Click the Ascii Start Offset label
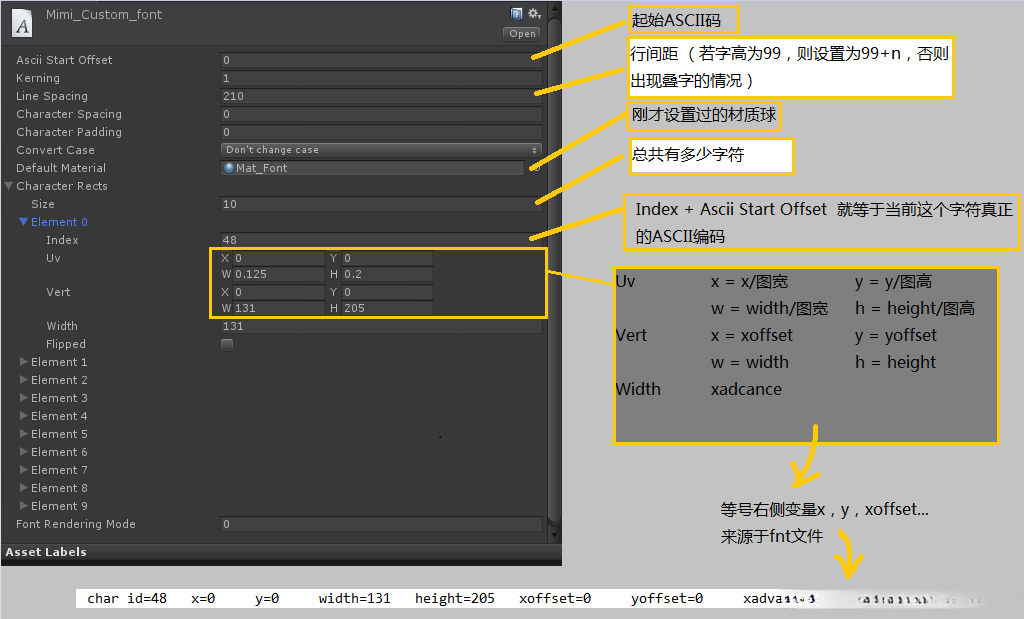This screenshot has height=619, width=1024. pos(64,60)
